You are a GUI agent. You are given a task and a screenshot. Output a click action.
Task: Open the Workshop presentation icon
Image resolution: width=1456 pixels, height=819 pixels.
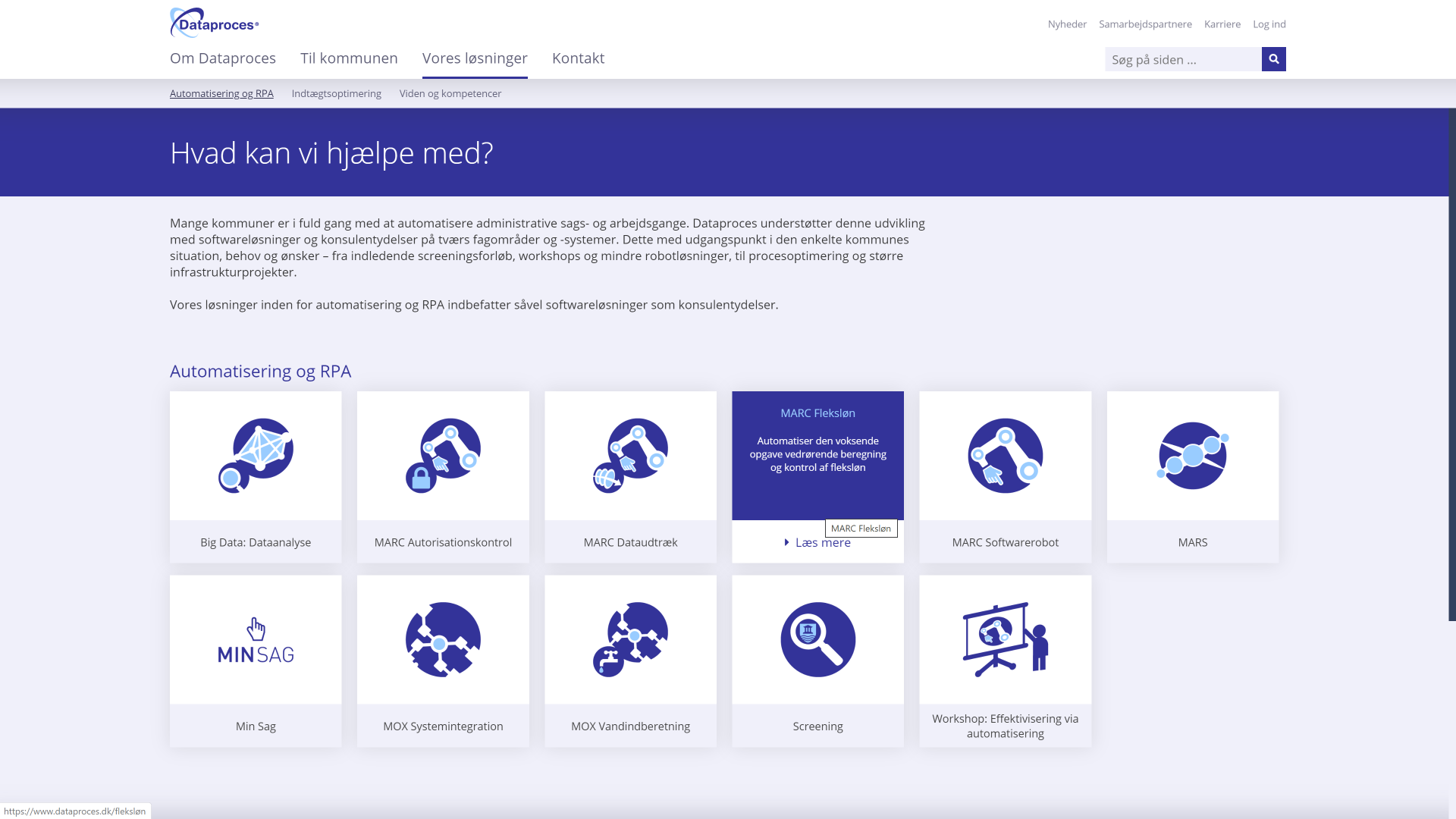(x=1006, y=639)
